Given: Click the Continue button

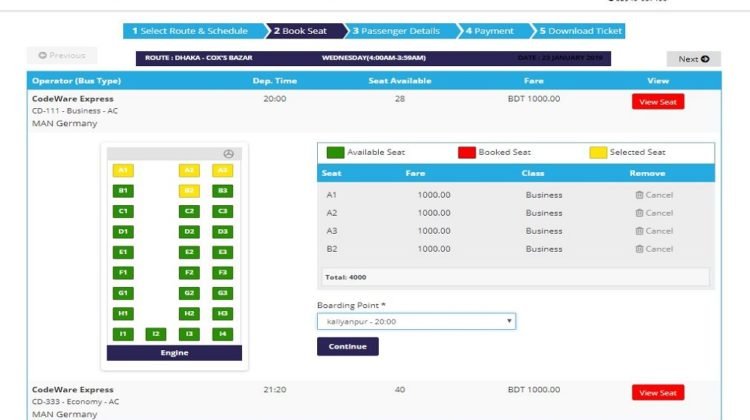Looking at the screenshot, I should click(x=348, y=346).
